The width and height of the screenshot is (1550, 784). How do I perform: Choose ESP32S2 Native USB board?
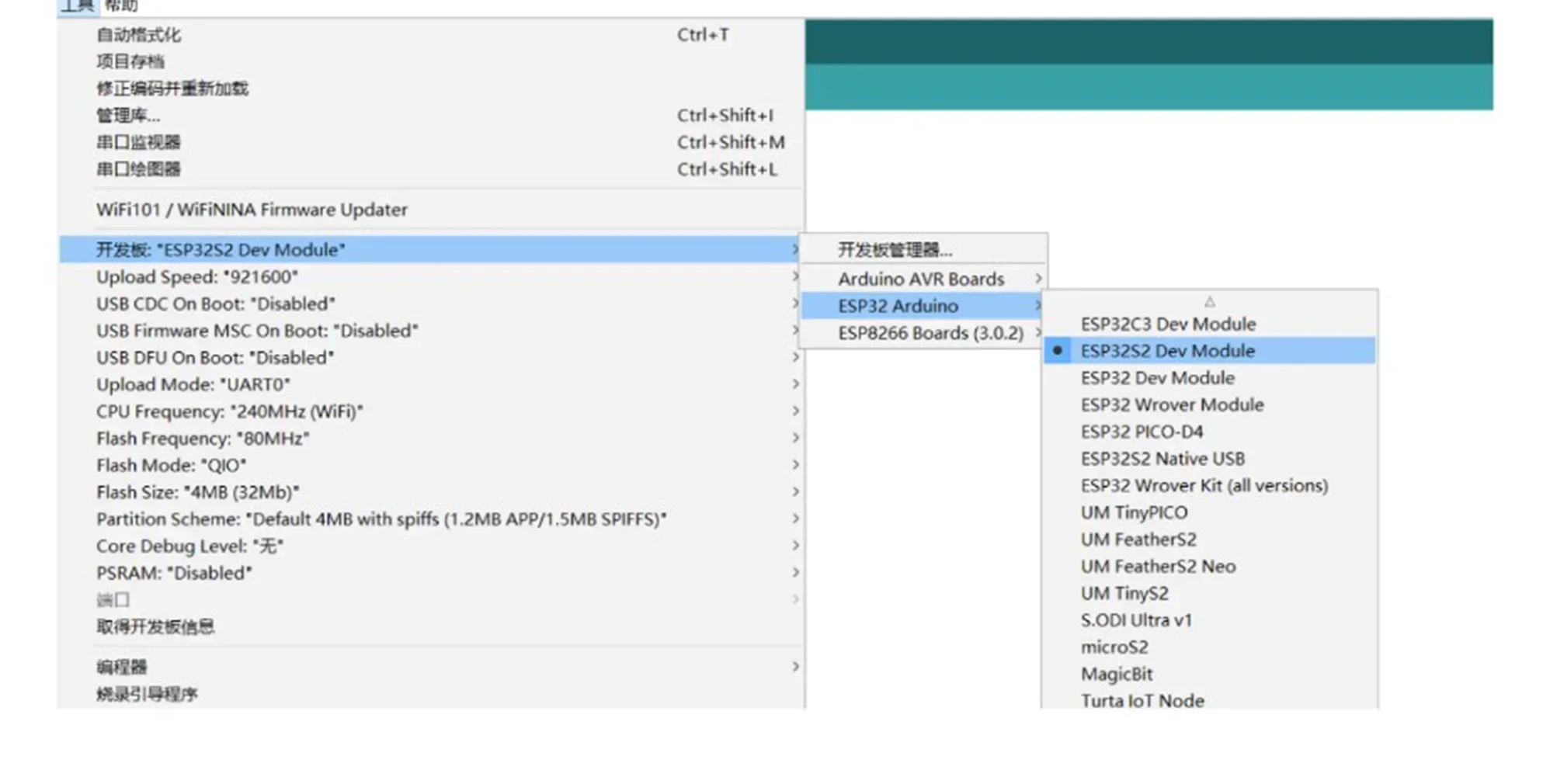click(1210, 459)
